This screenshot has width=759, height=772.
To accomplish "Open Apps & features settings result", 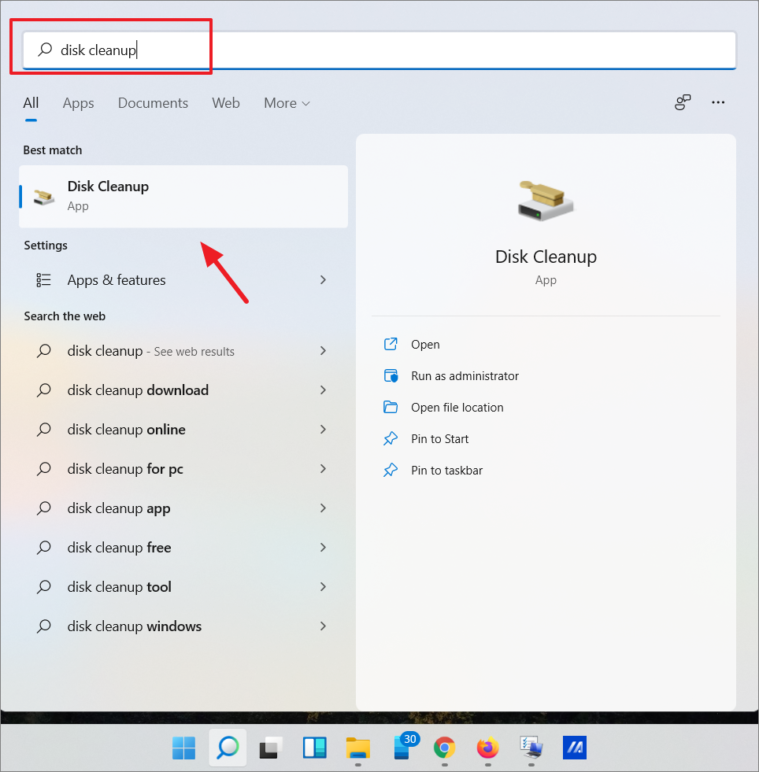I will coord(183,280).
